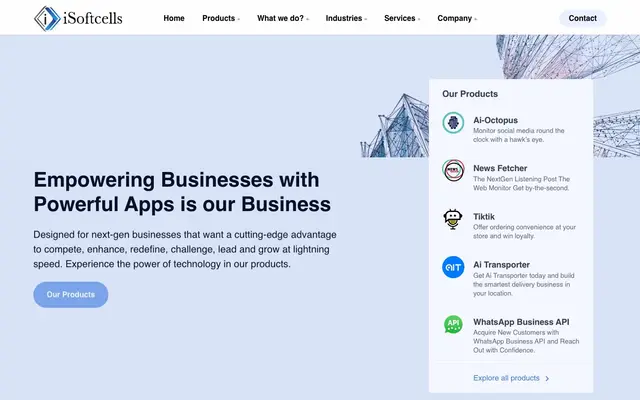640x400 pixels.
Task: Expand the Industries dropdown menu
Action: click(x=346, y=18)
